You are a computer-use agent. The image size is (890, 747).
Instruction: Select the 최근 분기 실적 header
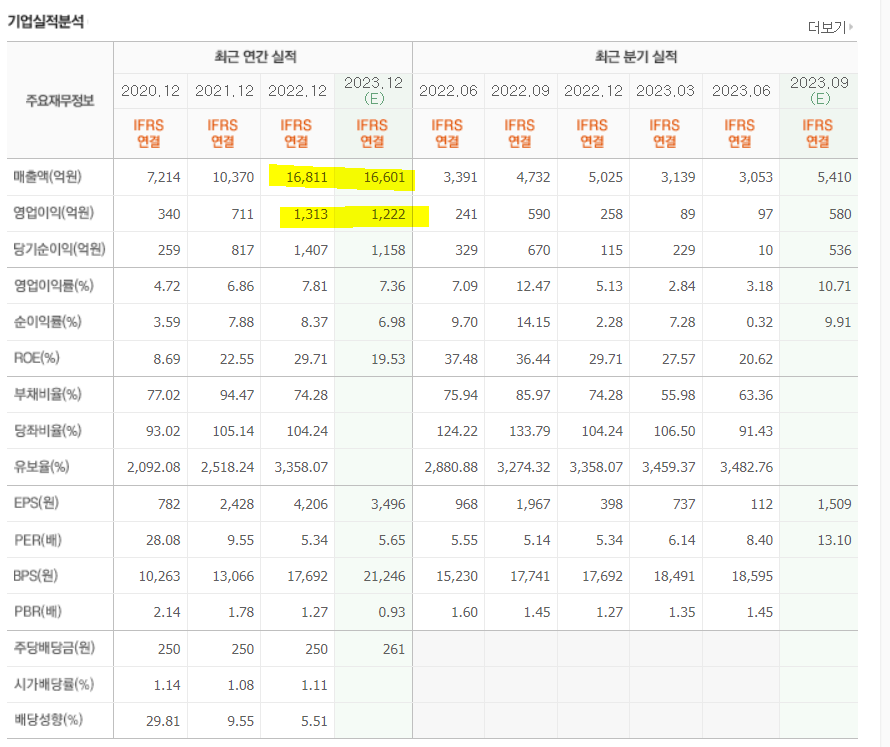[636, 57]
